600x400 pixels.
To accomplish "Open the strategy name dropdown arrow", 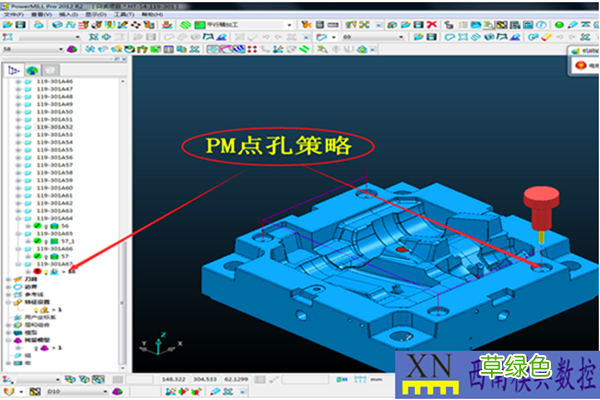I will (x=289, y=25).
